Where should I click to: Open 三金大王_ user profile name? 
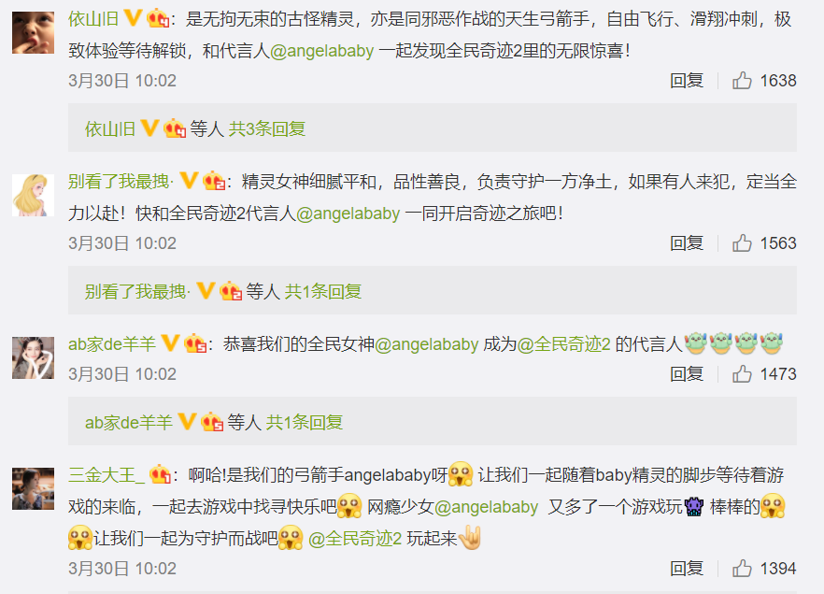(x=106, y=475)
